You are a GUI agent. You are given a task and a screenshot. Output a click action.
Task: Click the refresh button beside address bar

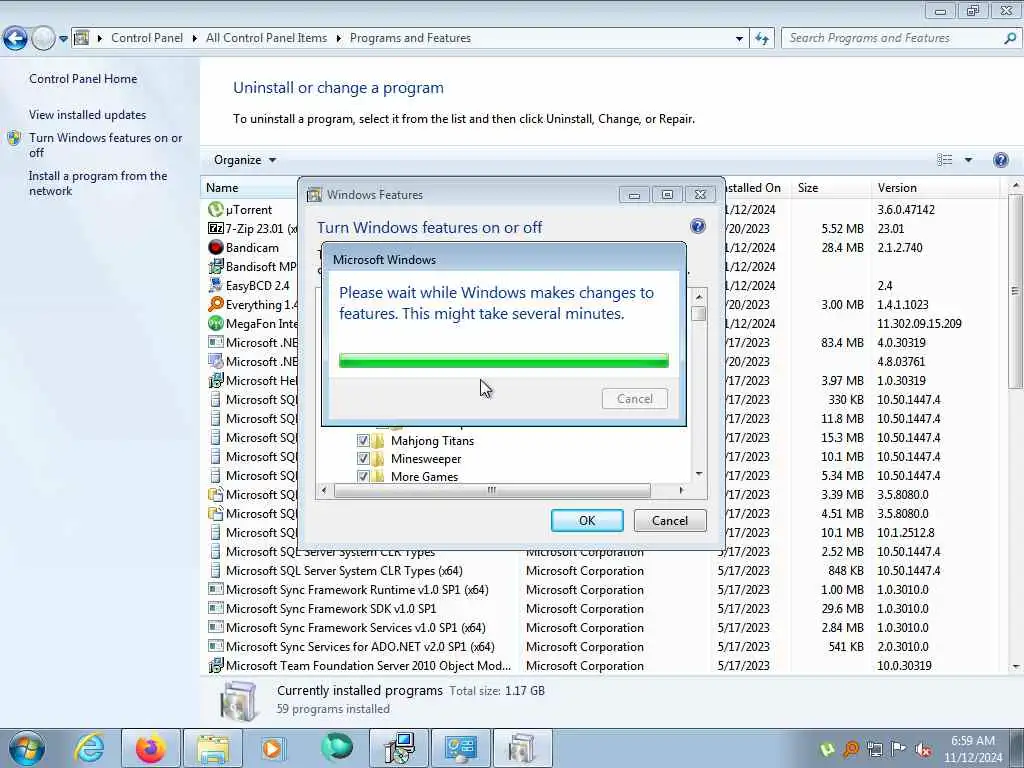tap(761, 39)
